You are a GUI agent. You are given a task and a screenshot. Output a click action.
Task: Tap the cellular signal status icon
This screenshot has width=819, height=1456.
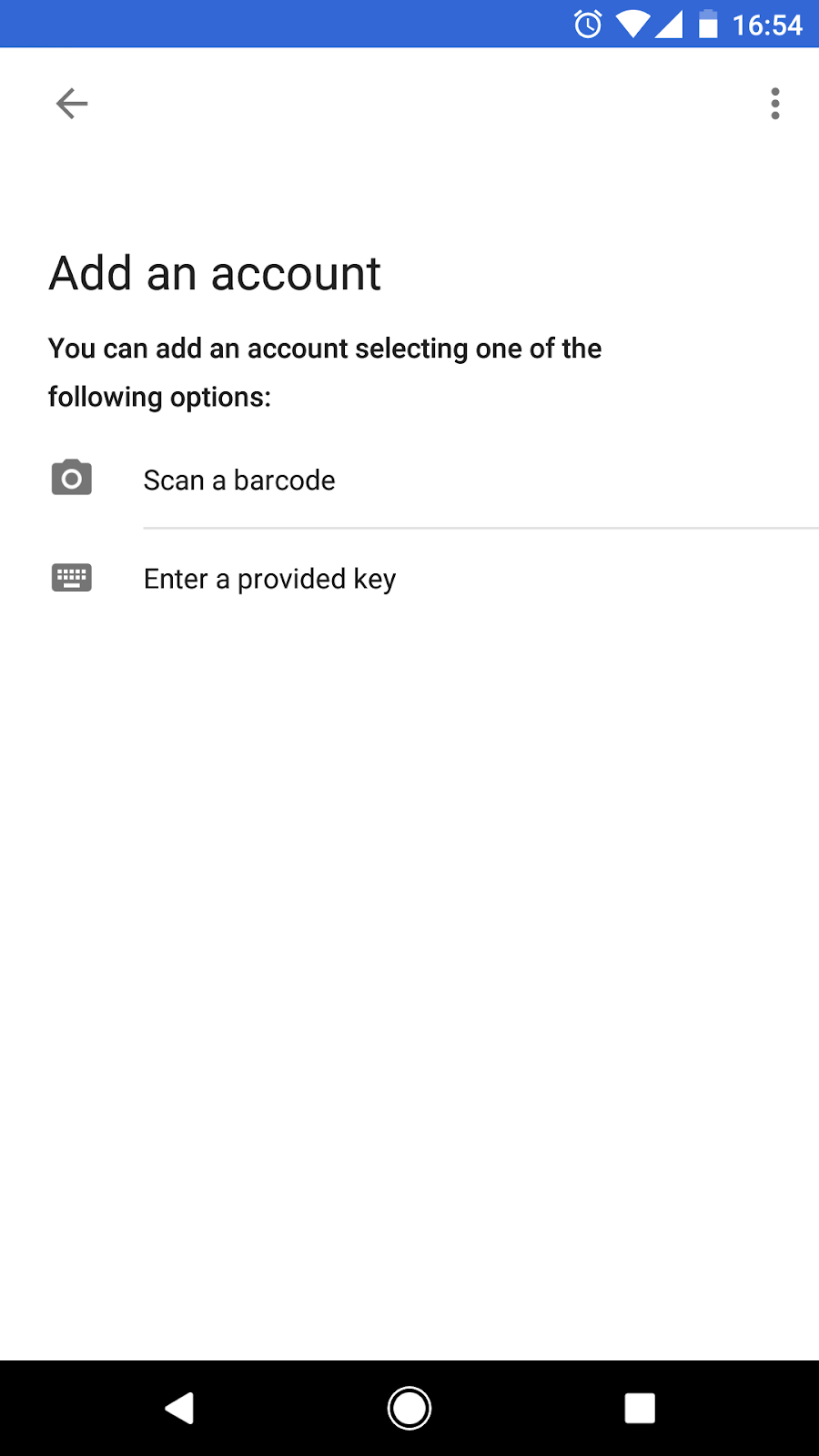tap(669, 24)
